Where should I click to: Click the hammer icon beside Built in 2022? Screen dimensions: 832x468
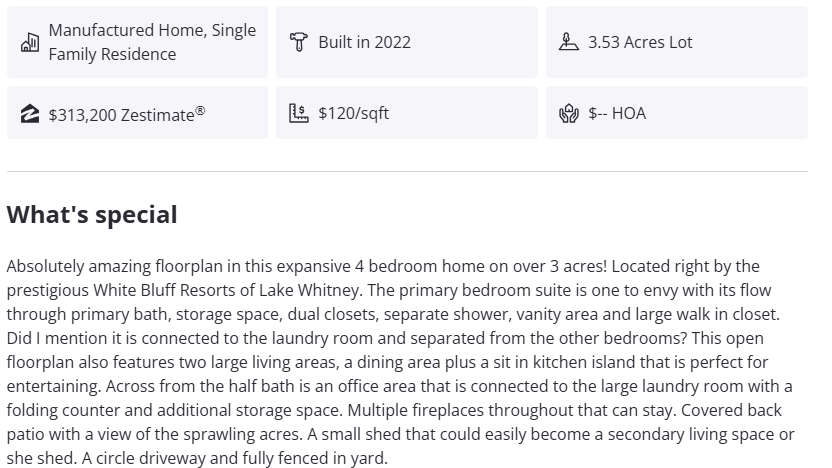298,42
